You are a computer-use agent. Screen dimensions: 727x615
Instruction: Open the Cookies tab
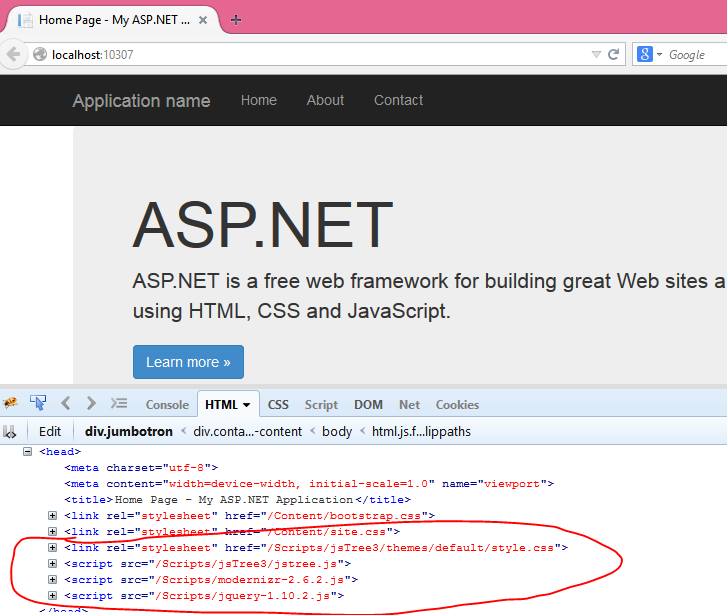(x=457, y=405)
